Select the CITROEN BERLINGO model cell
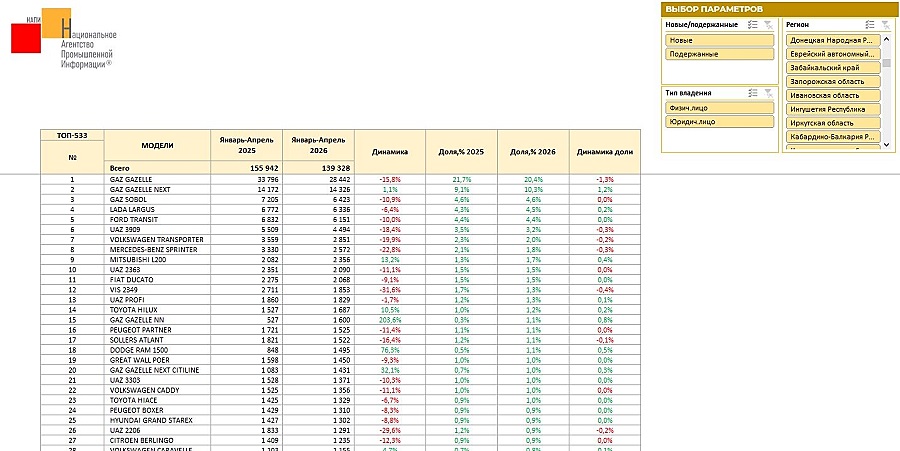This screenshot has width=900, height=451. click(157, 440)
